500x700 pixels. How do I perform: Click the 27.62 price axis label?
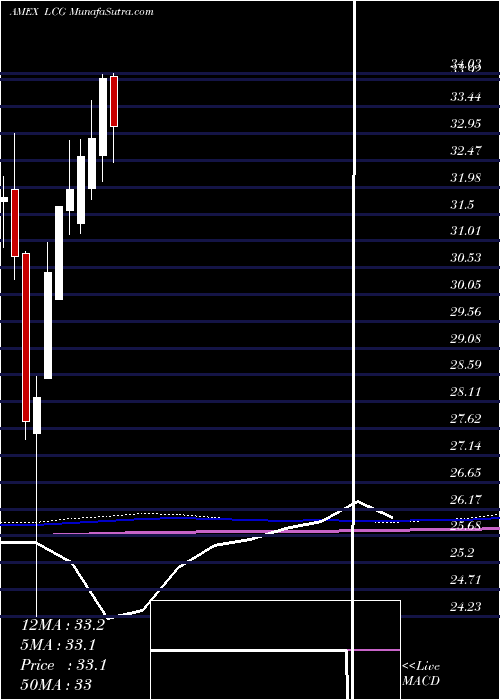coord(466,419)
